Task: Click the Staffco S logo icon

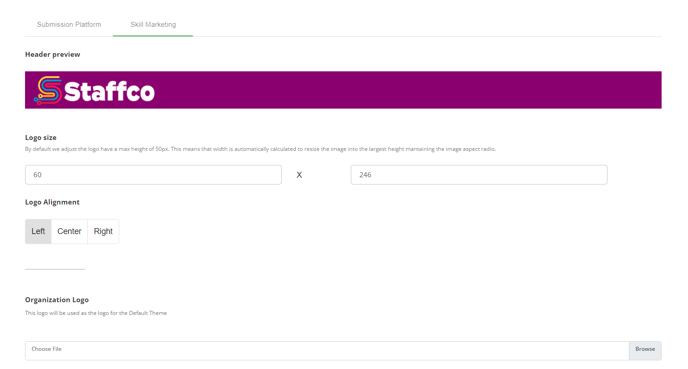Action: pos(48,90)
